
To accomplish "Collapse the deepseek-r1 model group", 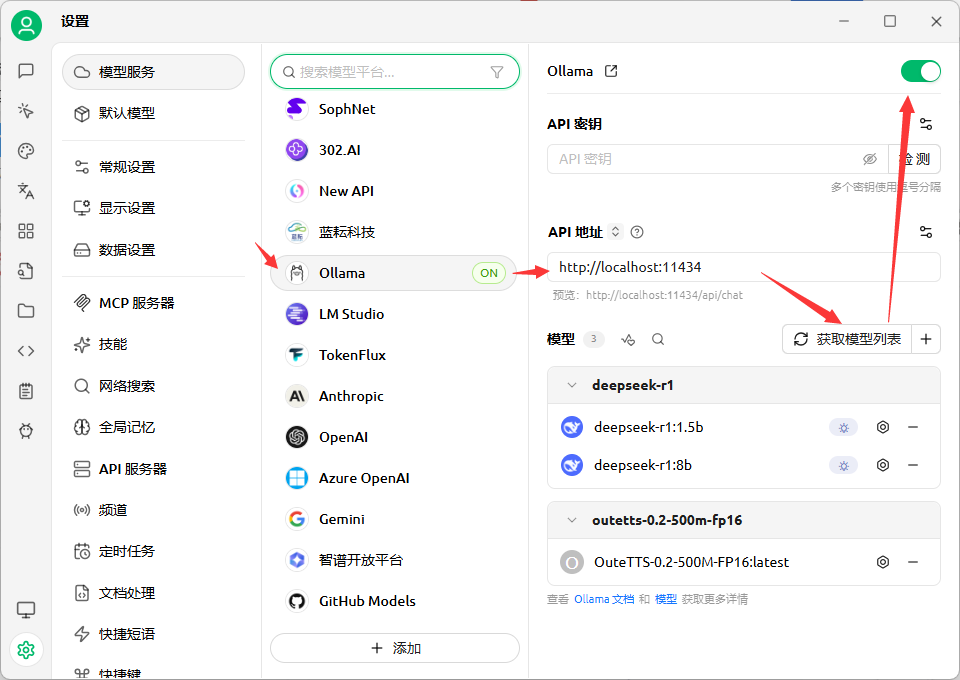I will (572, 385).
